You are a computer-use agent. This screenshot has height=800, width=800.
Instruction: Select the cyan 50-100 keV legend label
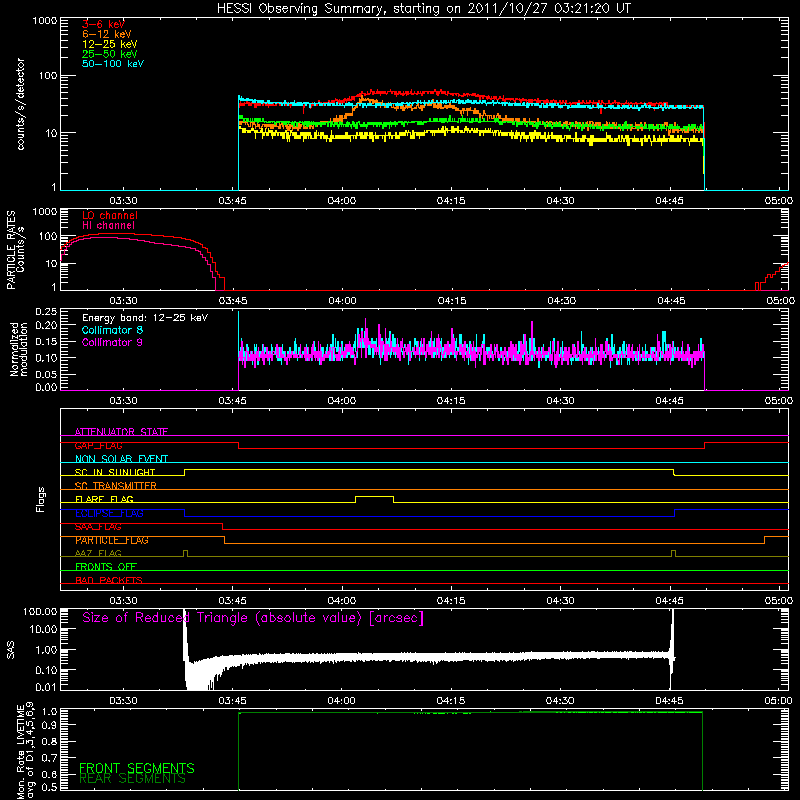coord(113,64)
